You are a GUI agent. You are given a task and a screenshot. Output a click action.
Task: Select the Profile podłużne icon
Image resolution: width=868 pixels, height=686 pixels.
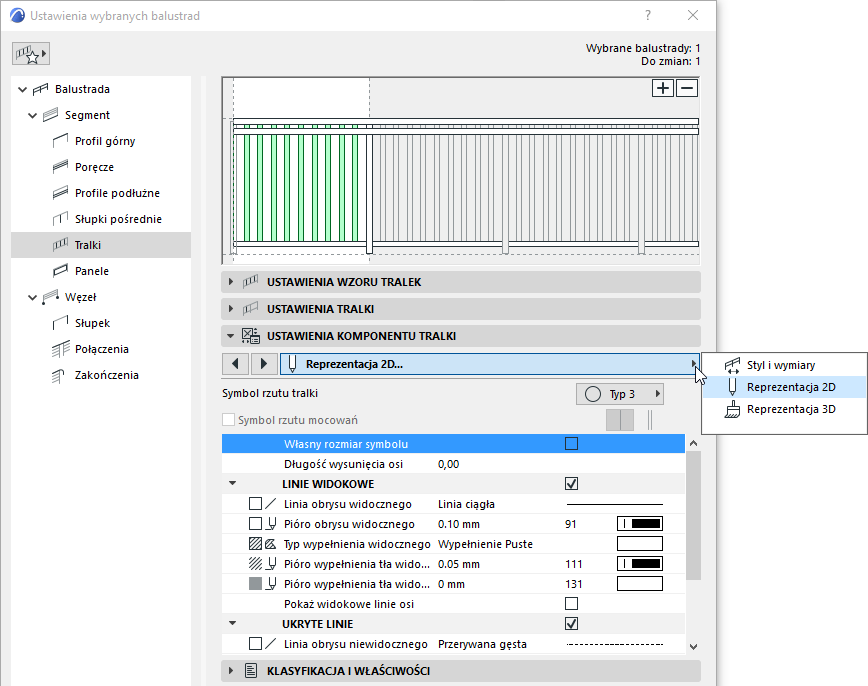(60, 193)
